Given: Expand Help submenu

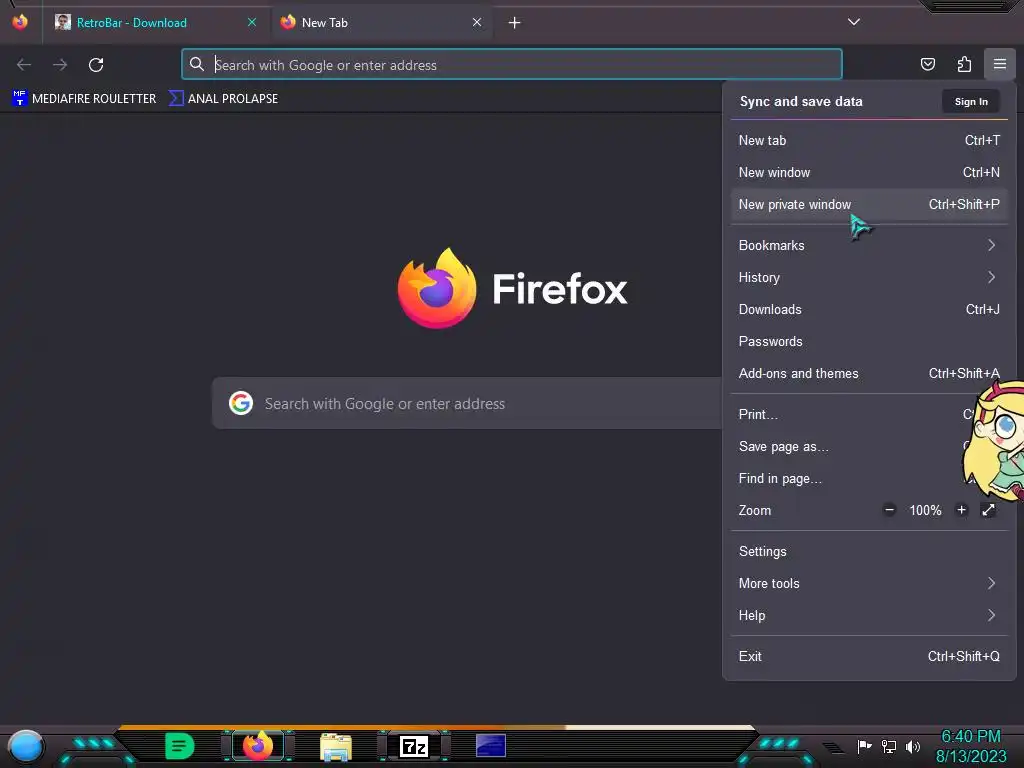Looking at the screenshot, I should (x=869, y=616).
